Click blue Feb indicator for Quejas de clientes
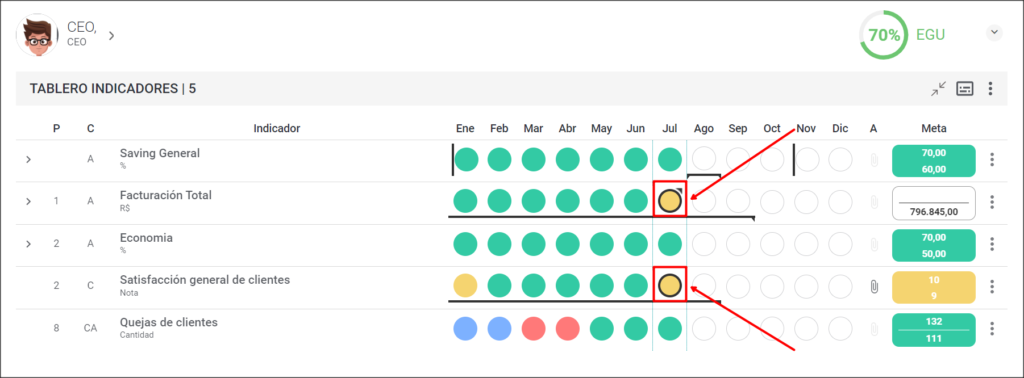The image size is (1024, 378). tap(500, 328)
